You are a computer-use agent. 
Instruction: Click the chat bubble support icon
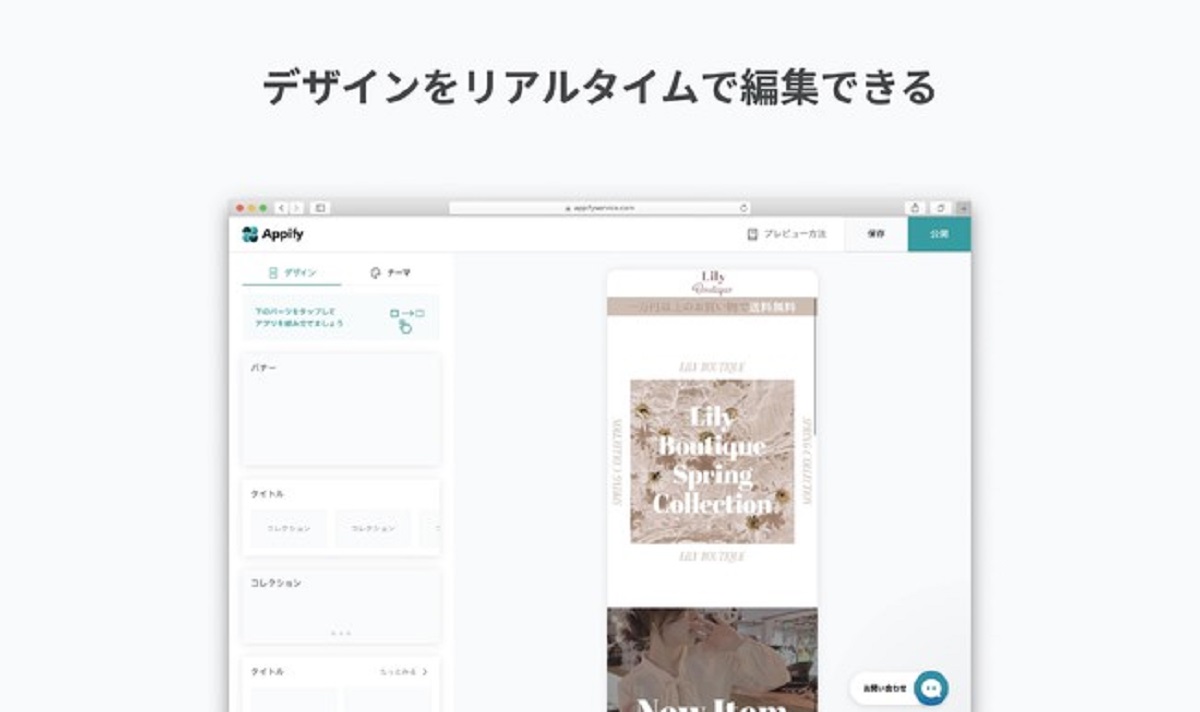[931, 688]
